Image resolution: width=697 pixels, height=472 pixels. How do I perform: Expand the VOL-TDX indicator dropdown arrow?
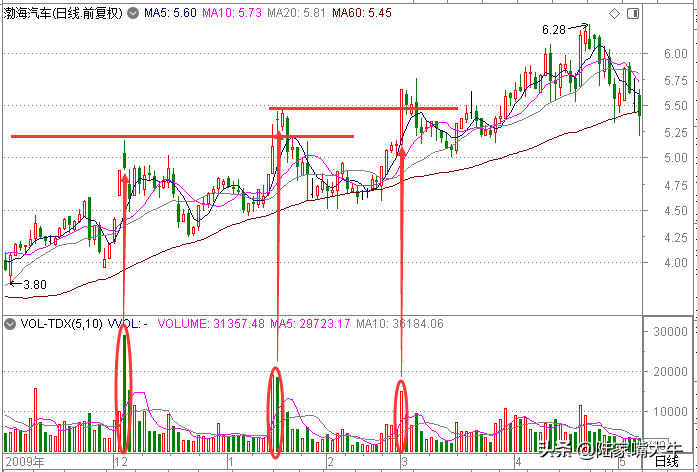[10, 324]
